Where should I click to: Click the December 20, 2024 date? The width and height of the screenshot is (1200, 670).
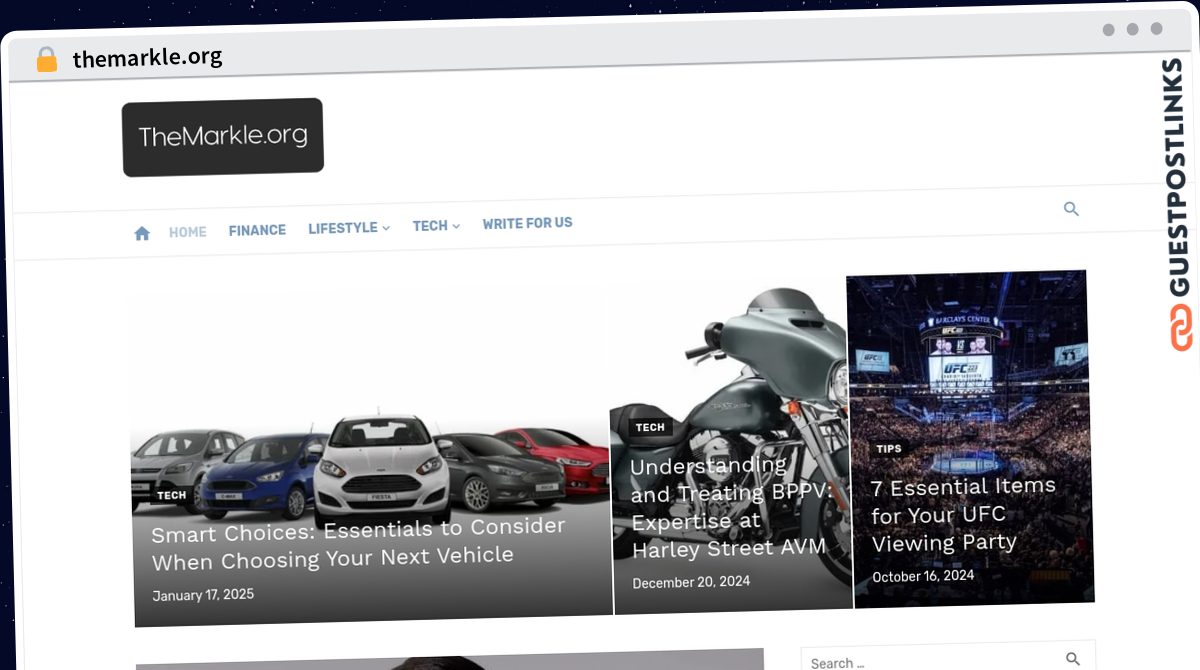pos(691,582)
